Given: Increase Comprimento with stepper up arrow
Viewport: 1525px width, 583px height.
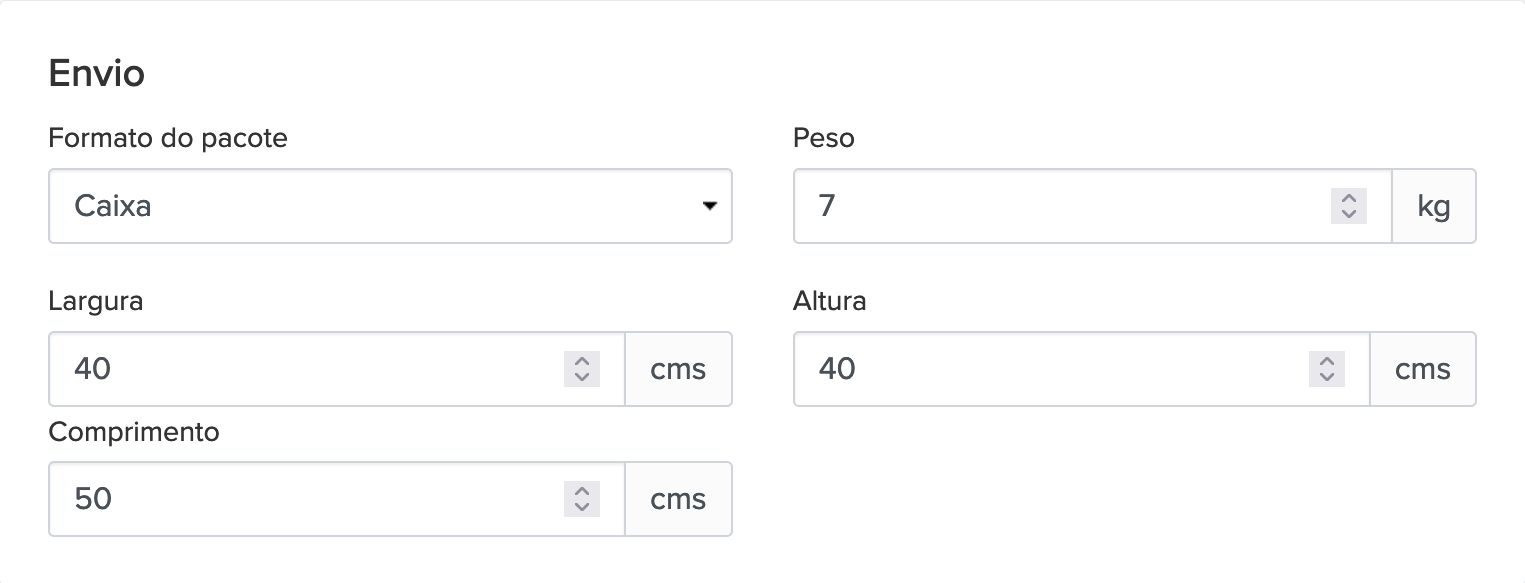Looking at the screenshot, I should point(582,491).
